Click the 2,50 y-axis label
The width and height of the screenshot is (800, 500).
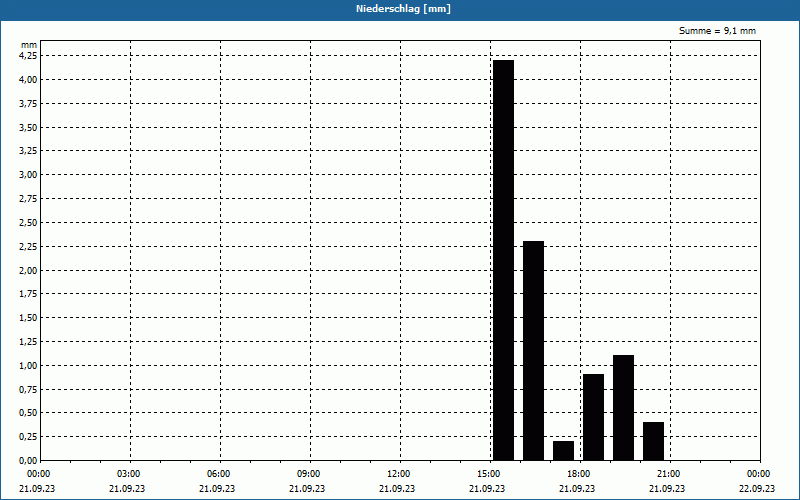pyautogui.click(x=28, y=222)
